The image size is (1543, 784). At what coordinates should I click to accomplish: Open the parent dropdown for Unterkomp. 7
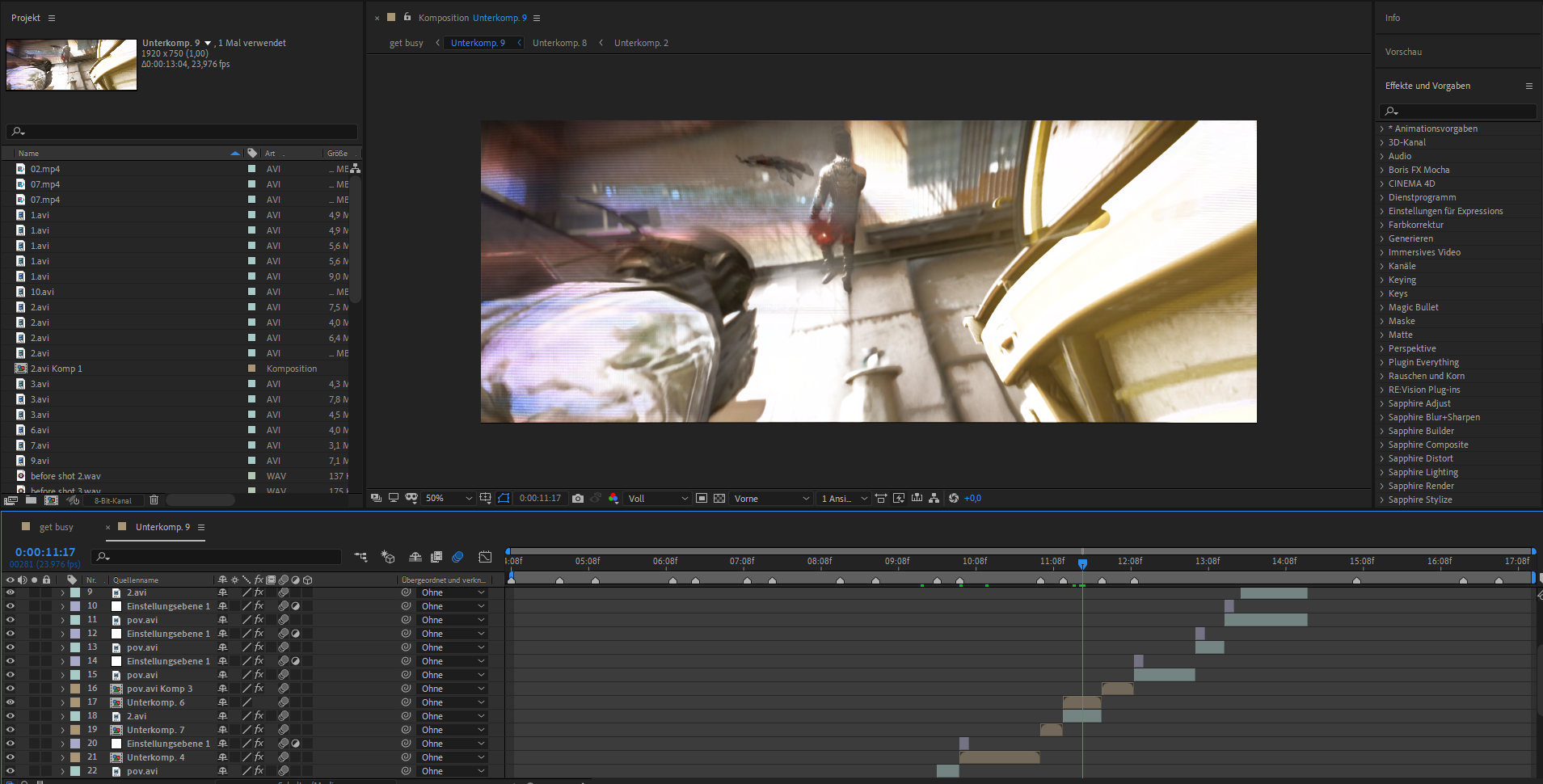point(453,730)
